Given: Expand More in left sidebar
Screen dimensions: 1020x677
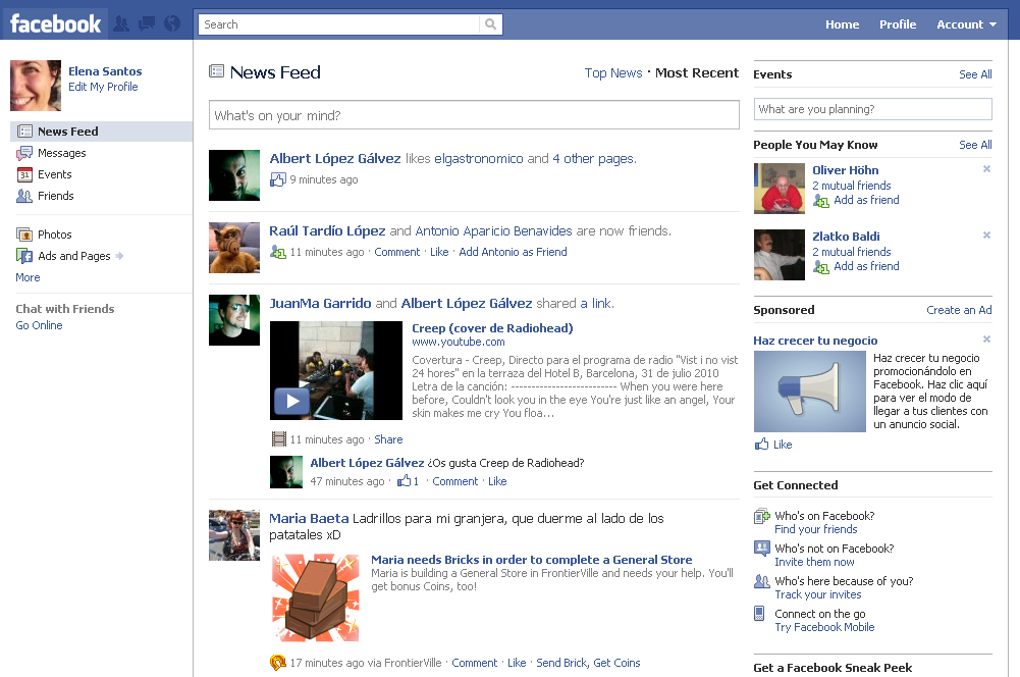Looking at the screenshot, I should pos(28,277).
